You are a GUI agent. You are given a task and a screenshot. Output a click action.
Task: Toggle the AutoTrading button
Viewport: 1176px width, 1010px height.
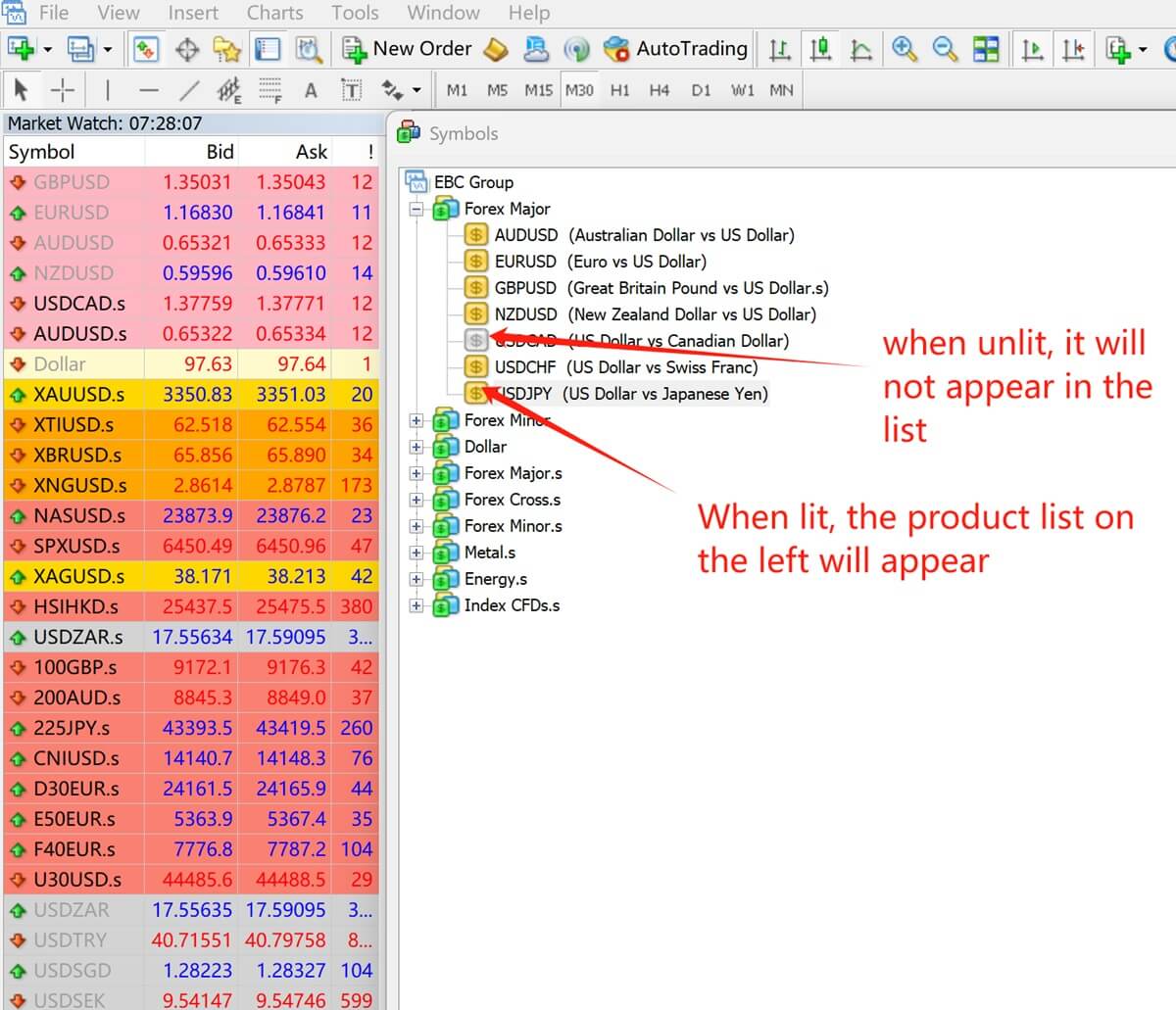click(676, 48)
